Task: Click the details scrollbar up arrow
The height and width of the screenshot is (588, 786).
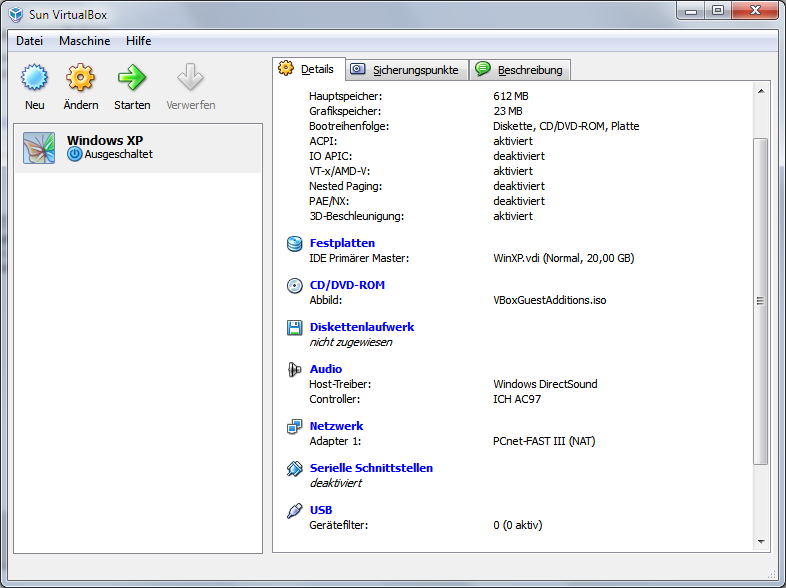Action: point(761,91)
